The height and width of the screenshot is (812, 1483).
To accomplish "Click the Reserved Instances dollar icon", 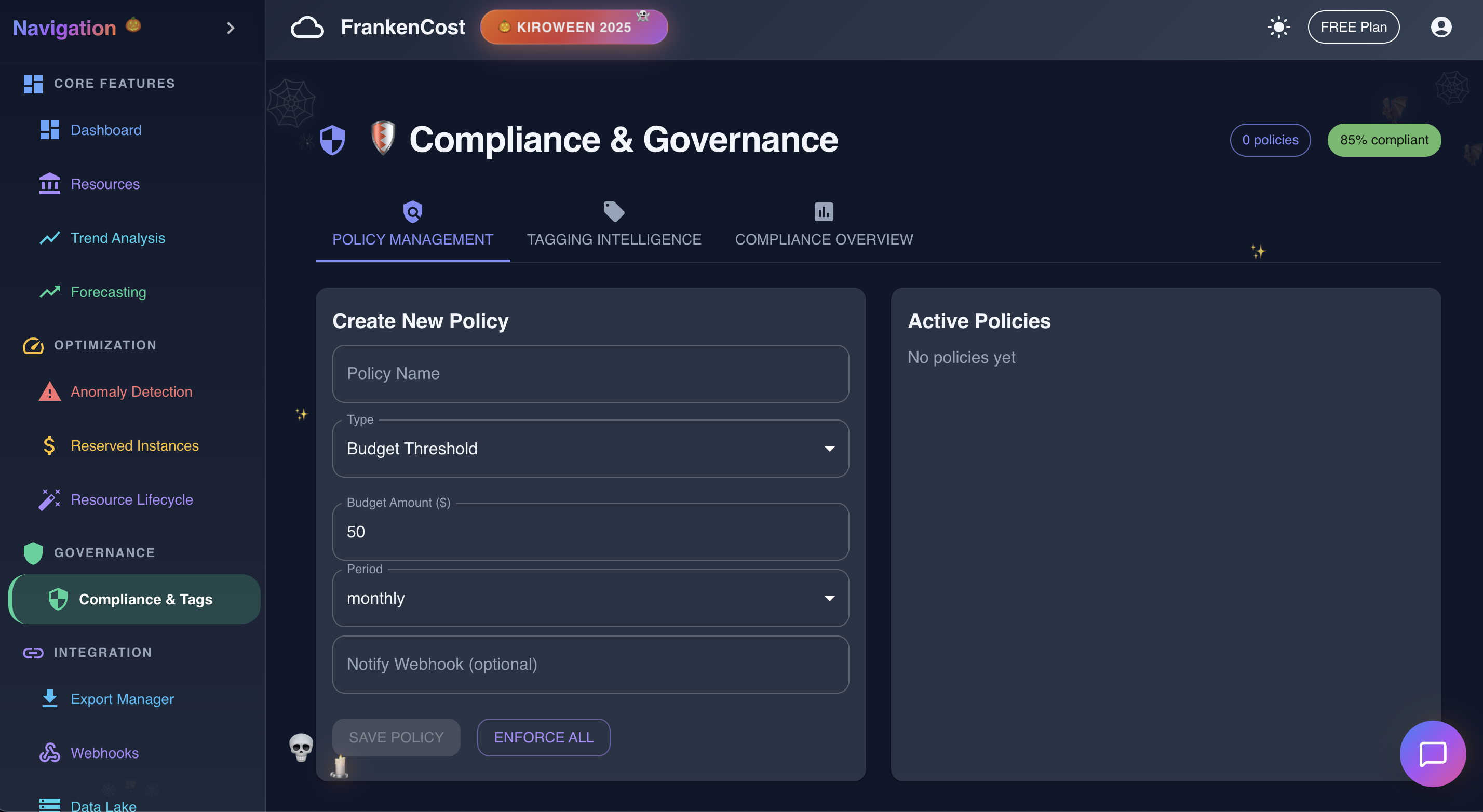I will (x=49, y=445).
